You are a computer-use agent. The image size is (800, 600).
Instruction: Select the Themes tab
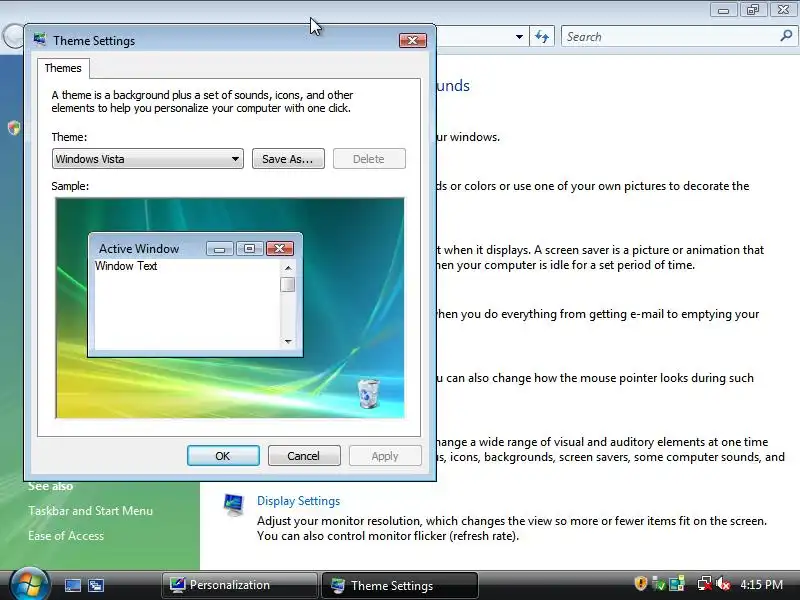[63, 68]
